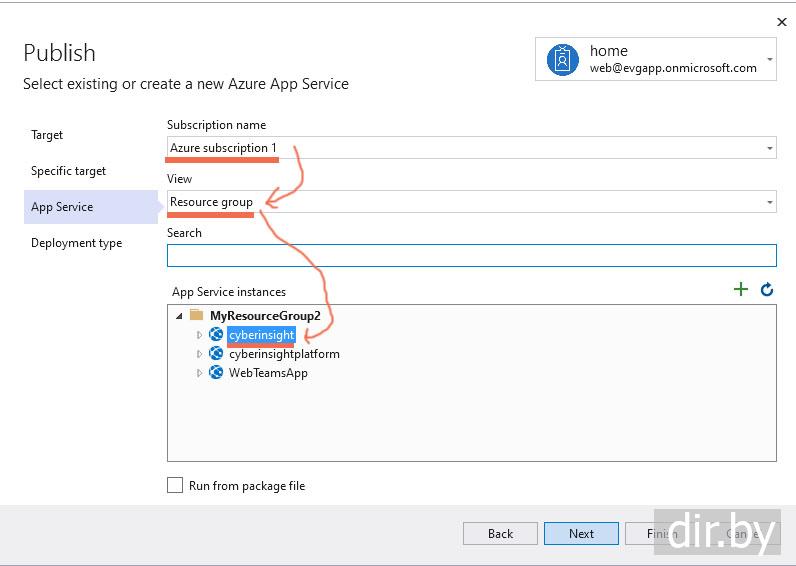Image resolution: width=796 pixels, height=566 pixels.
Task: Go to the Target step
Action: click(47, 135)
